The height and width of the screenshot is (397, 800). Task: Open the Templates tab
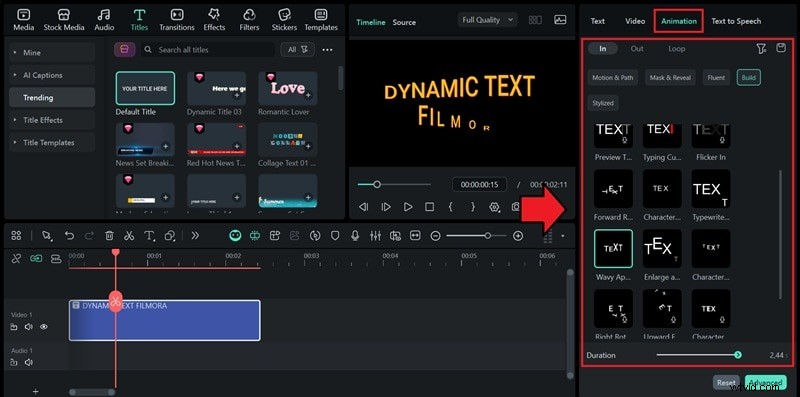pos(321,20)
